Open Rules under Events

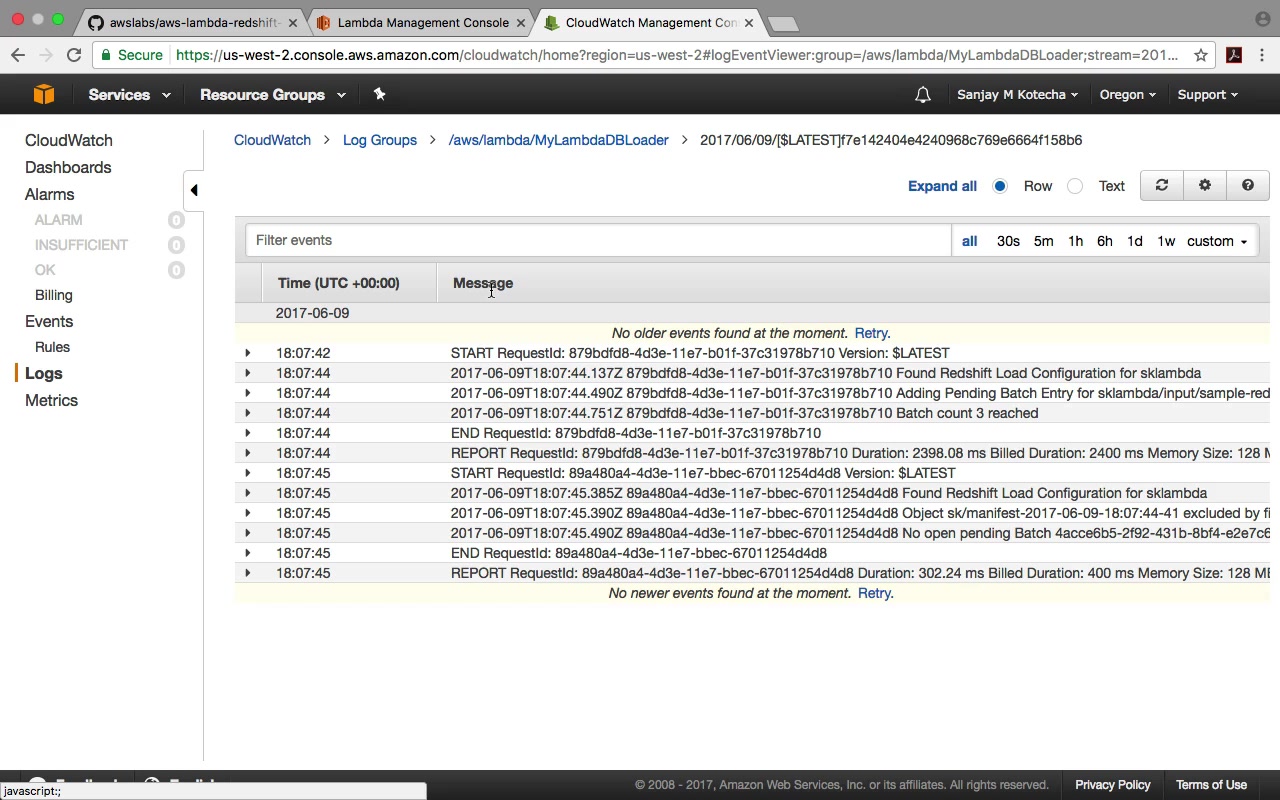pyautogui.click(x=52, y=347)
